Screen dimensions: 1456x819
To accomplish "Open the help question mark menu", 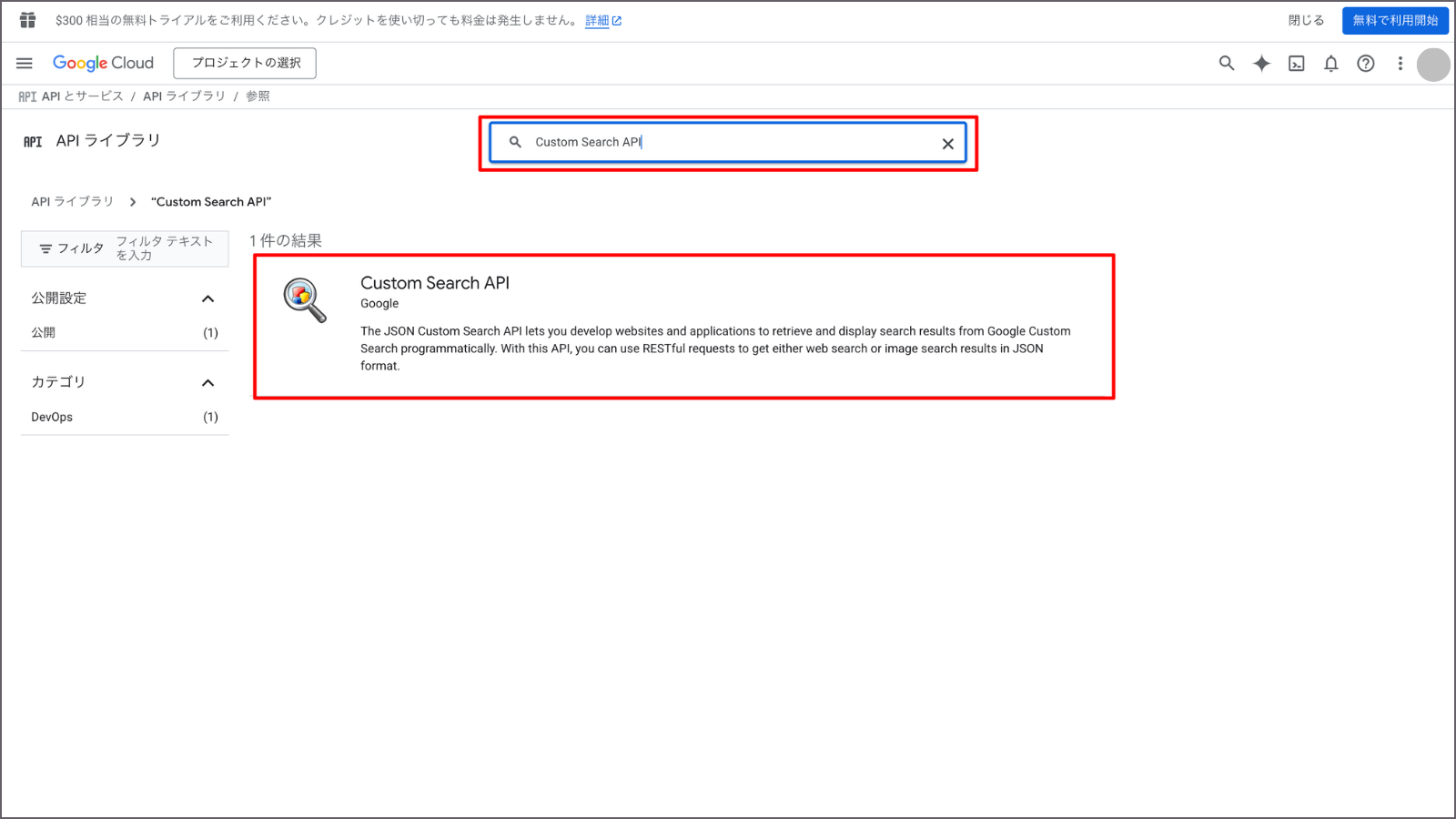I will point(1366,63).
